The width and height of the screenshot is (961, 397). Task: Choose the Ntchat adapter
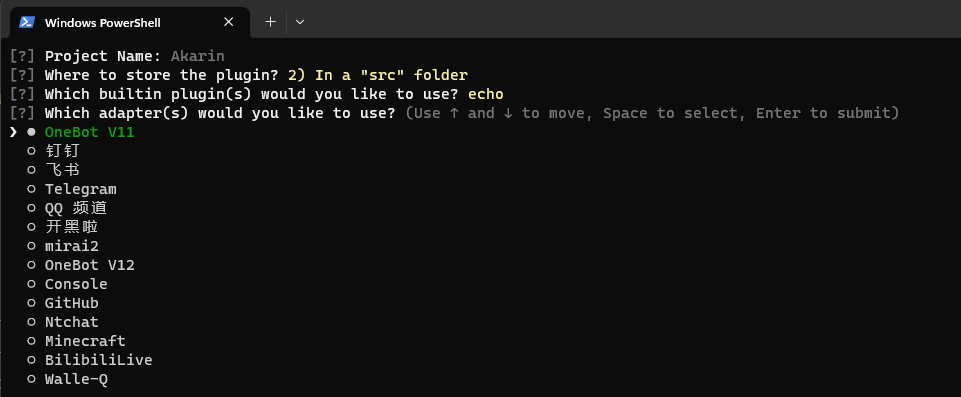(72, 322)
